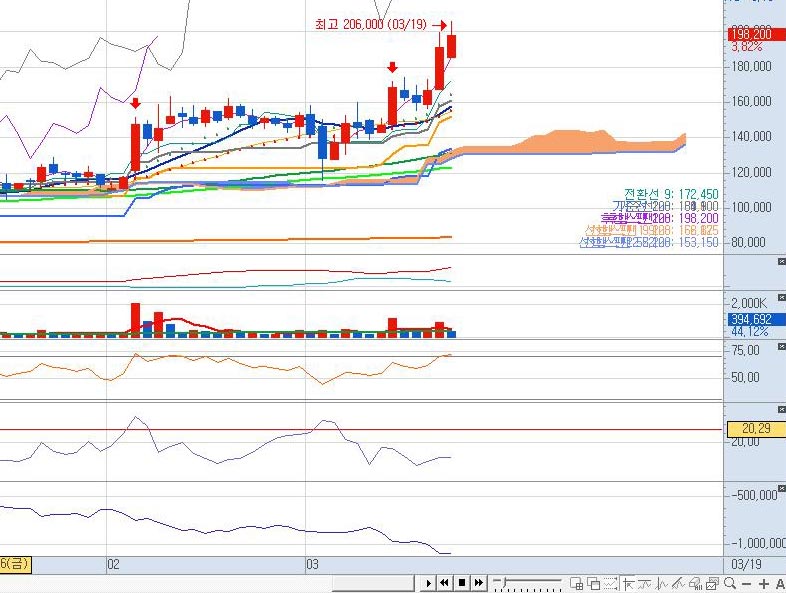
Task: Click the 2,000K volume axis label
Action: tap(749, 303)
